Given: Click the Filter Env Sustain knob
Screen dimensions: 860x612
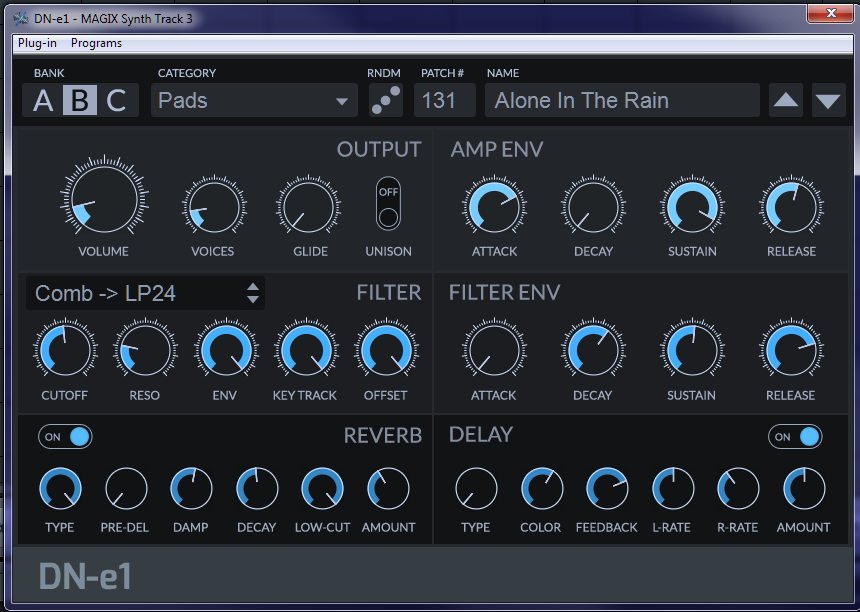Looking at the screenshot, I should click(692, 350).
